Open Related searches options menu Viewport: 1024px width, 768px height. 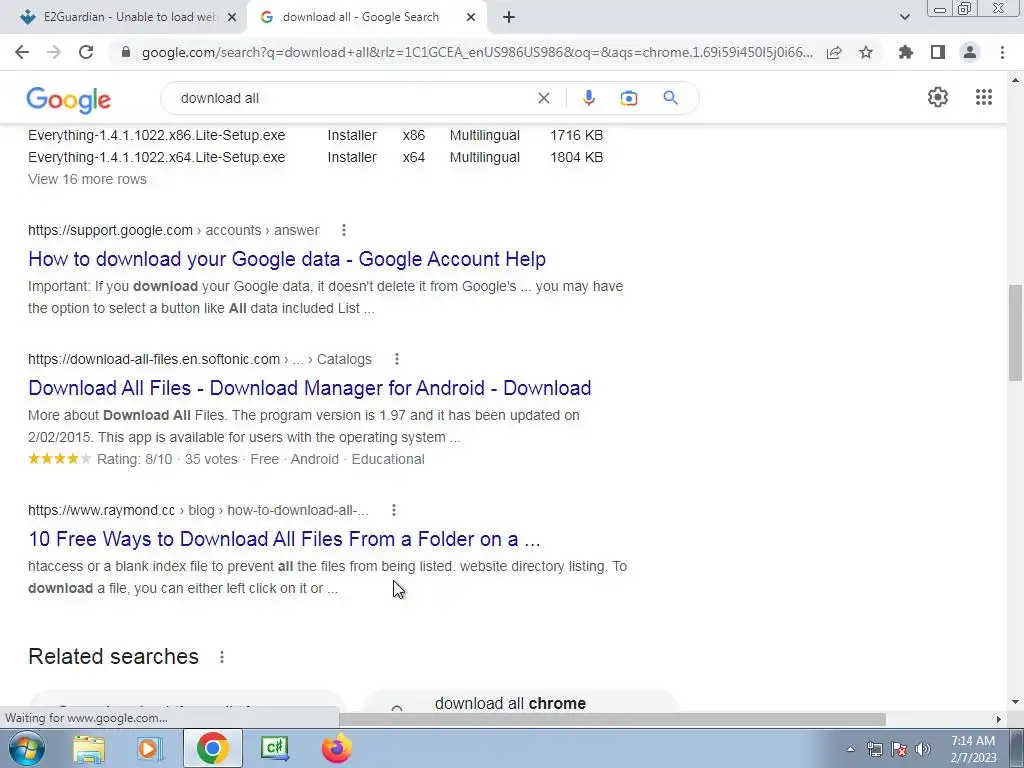pos(221,657)
